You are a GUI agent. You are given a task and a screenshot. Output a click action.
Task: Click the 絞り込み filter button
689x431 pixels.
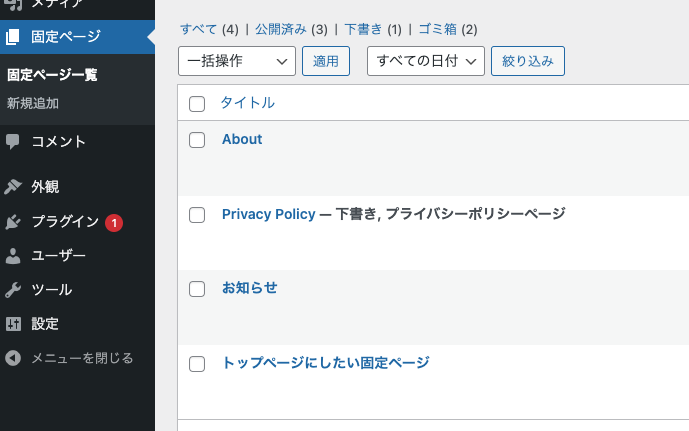point(528,61)
